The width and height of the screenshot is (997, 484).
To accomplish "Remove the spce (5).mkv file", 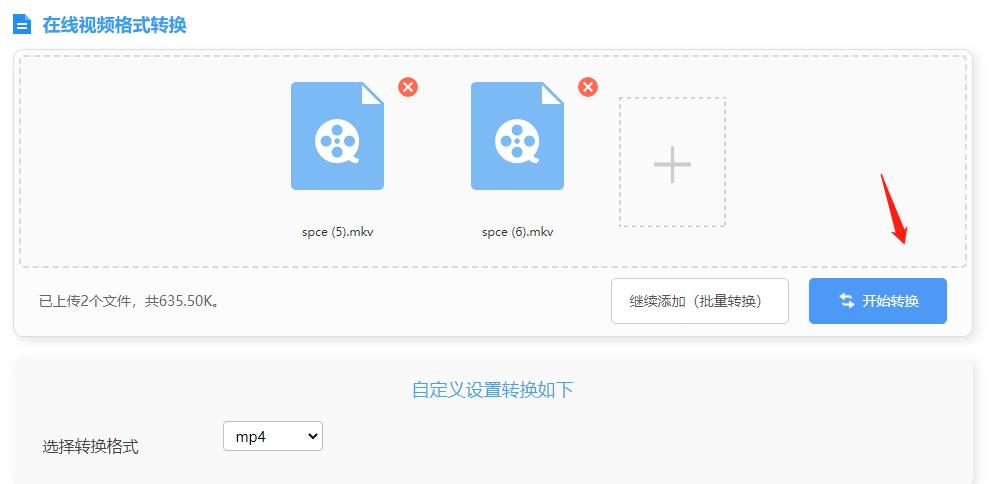I will 408,87.
